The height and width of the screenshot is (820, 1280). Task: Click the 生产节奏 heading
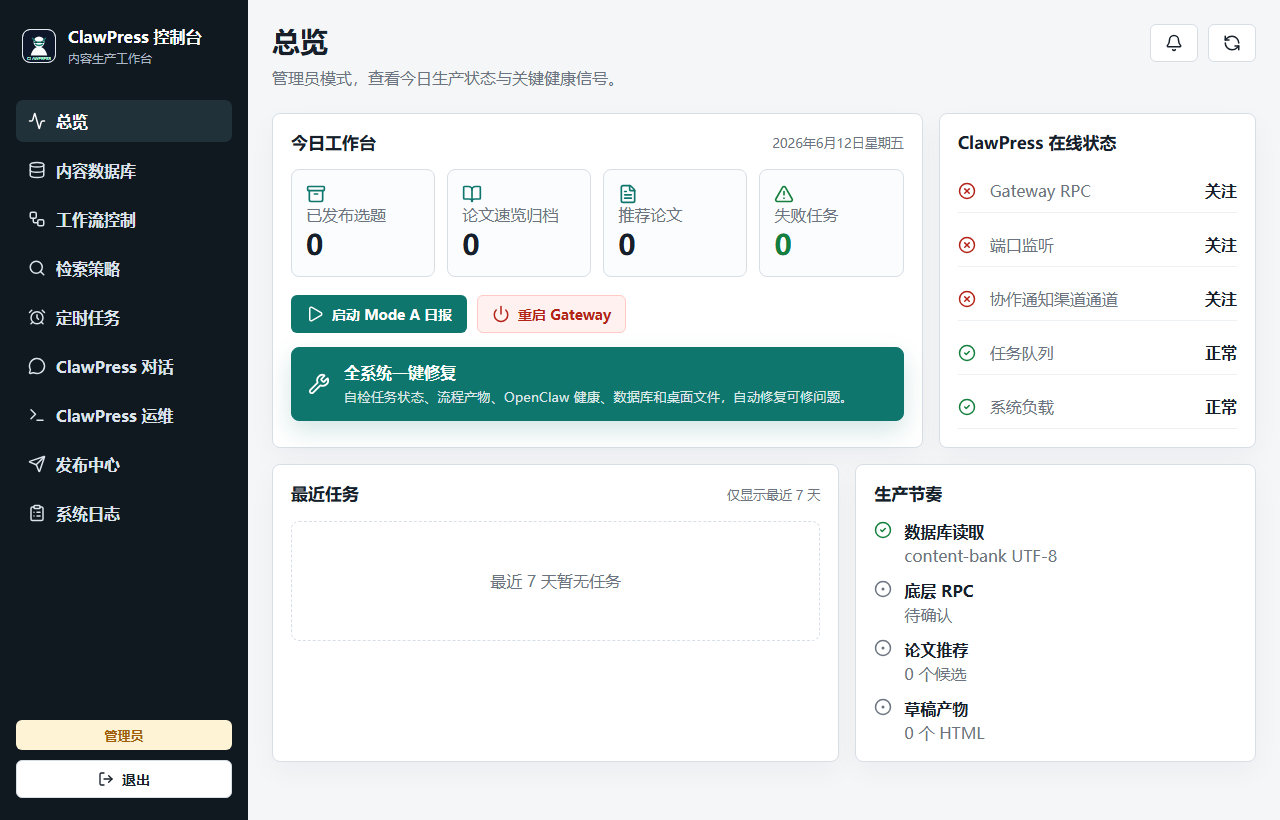pyautogui.click(x=908, y=495)
